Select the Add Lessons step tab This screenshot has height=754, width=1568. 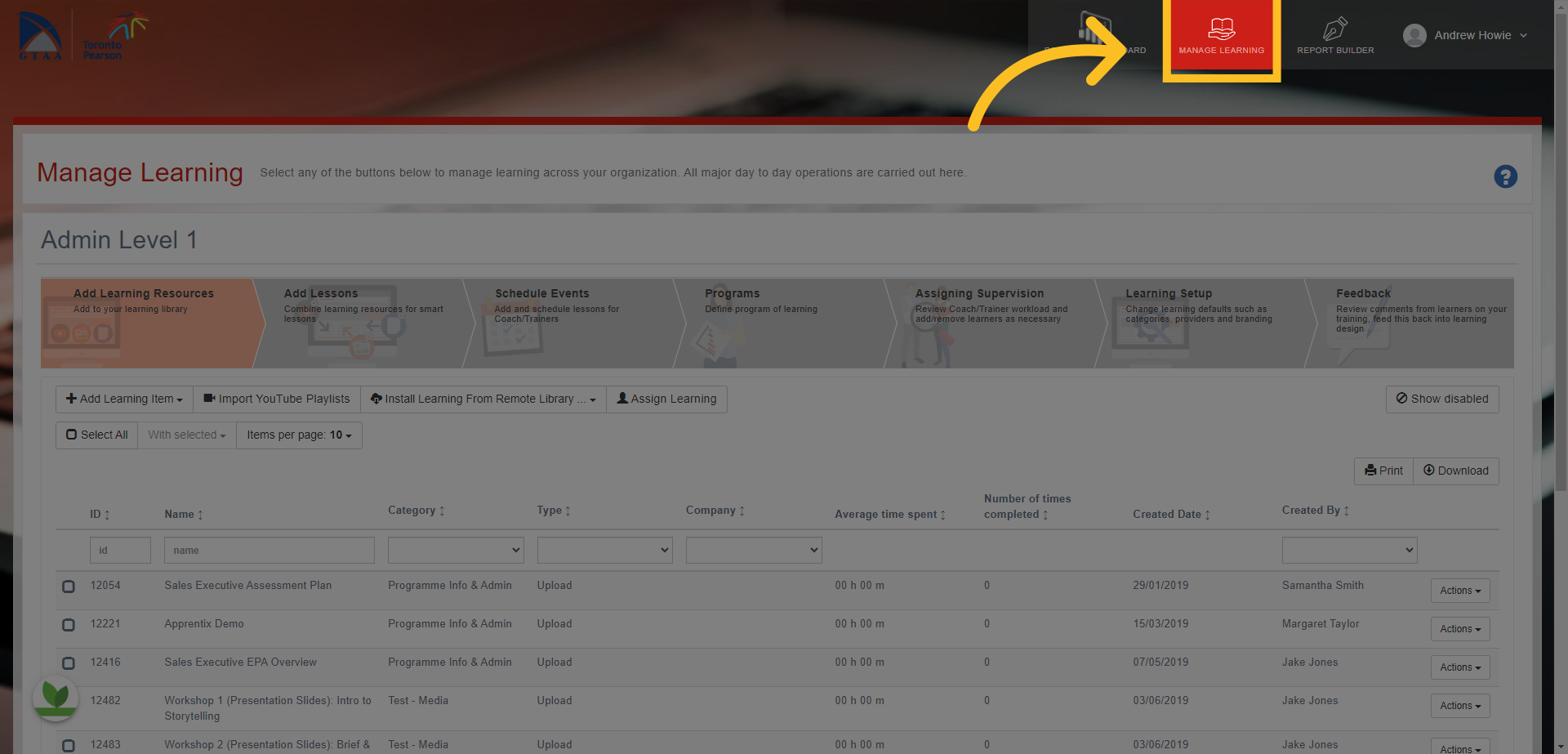(364, 323)
